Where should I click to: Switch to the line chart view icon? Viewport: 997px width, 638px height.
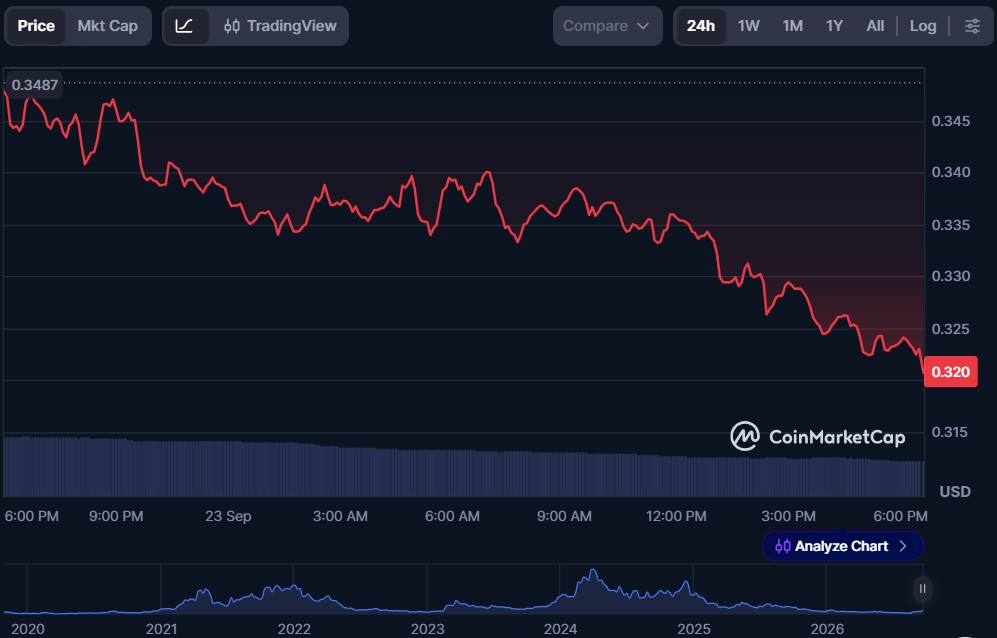pos(184,26)
